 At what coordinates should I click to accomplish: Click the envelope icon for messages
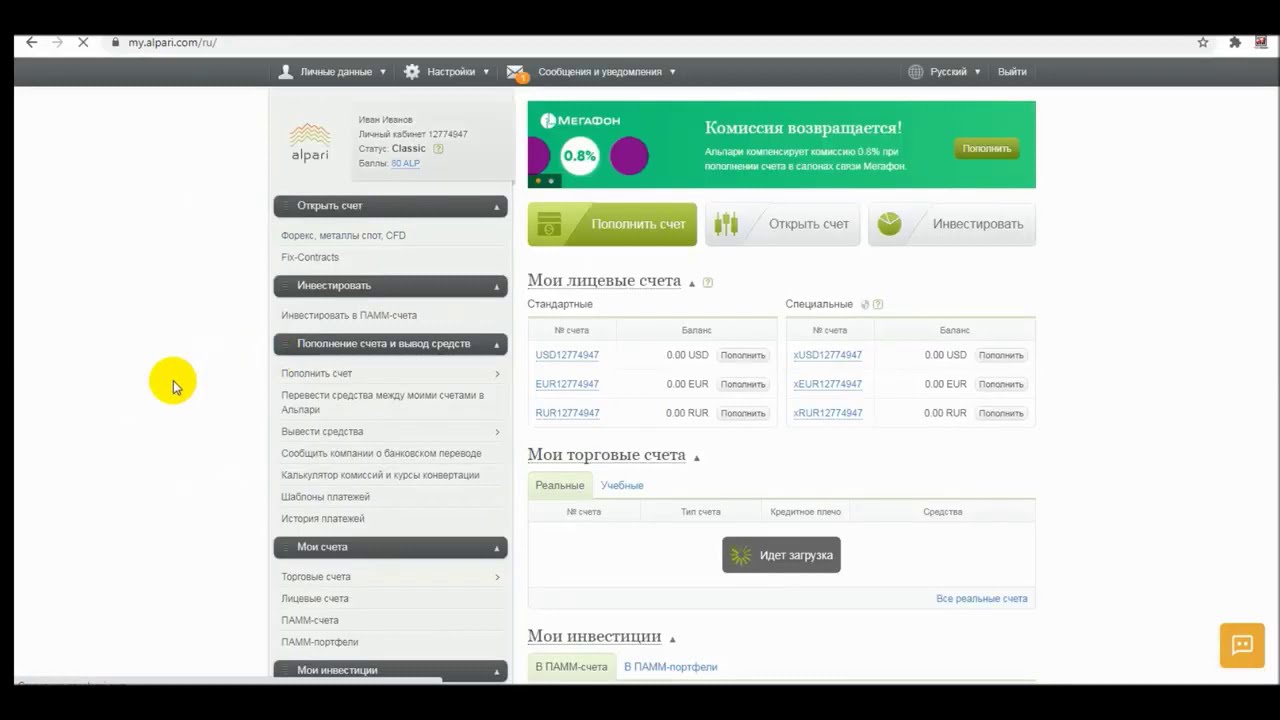click(516, 72)
